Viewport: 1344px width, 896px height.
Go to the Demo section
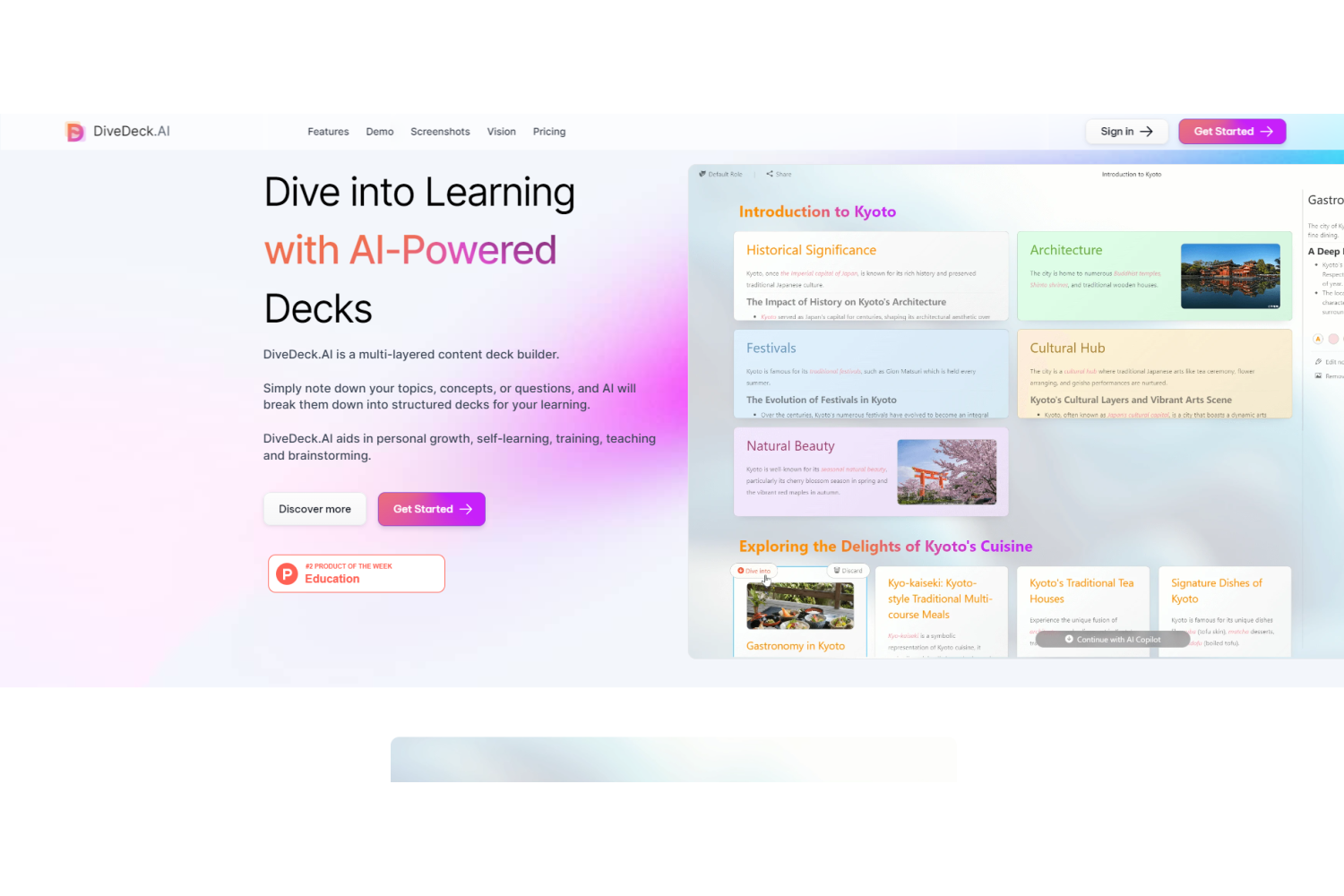pos(380,132)
